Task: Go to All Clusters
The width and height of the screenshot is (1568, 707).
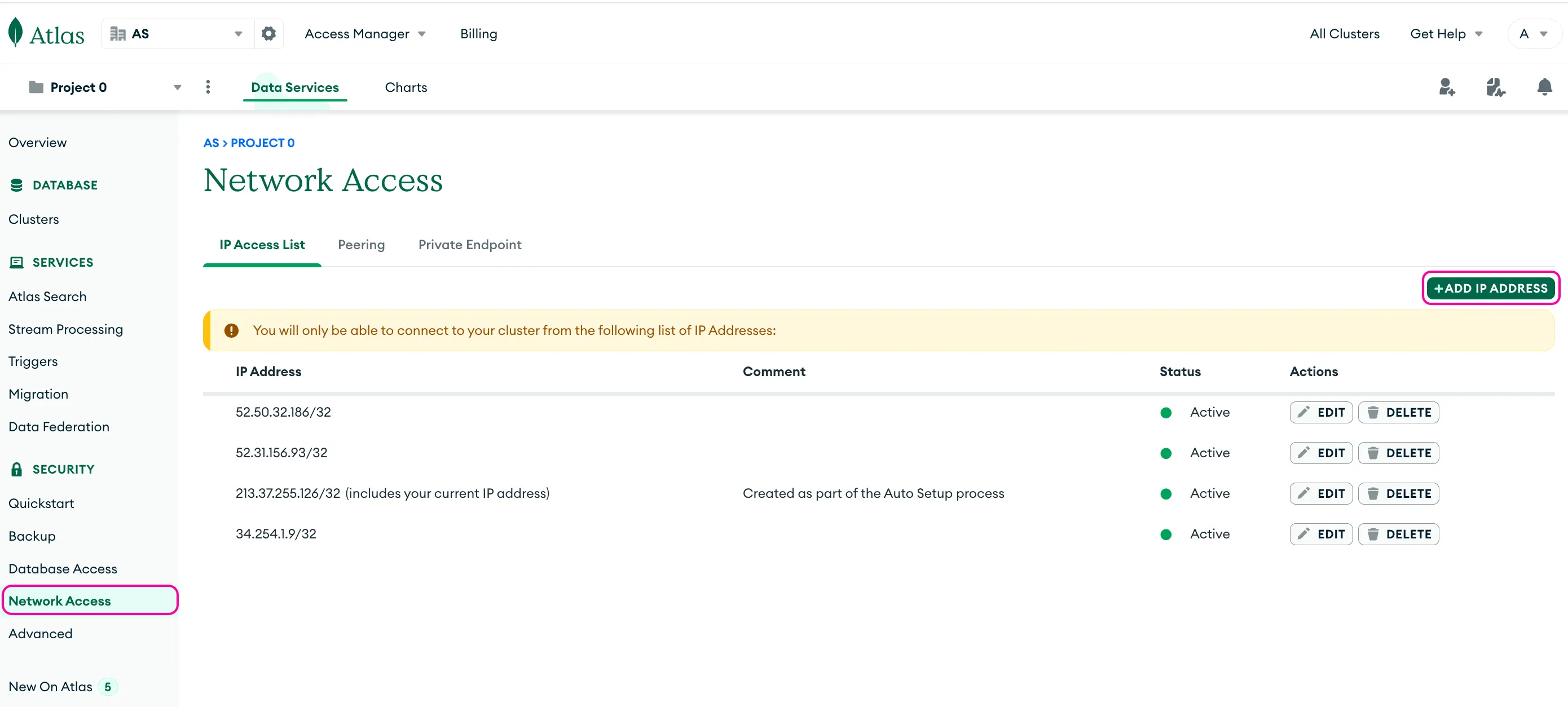Action: 1345,34
